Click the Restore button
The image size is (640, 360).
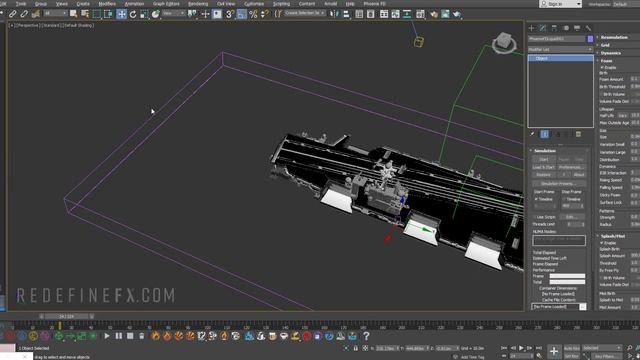(x=544, y=175)
